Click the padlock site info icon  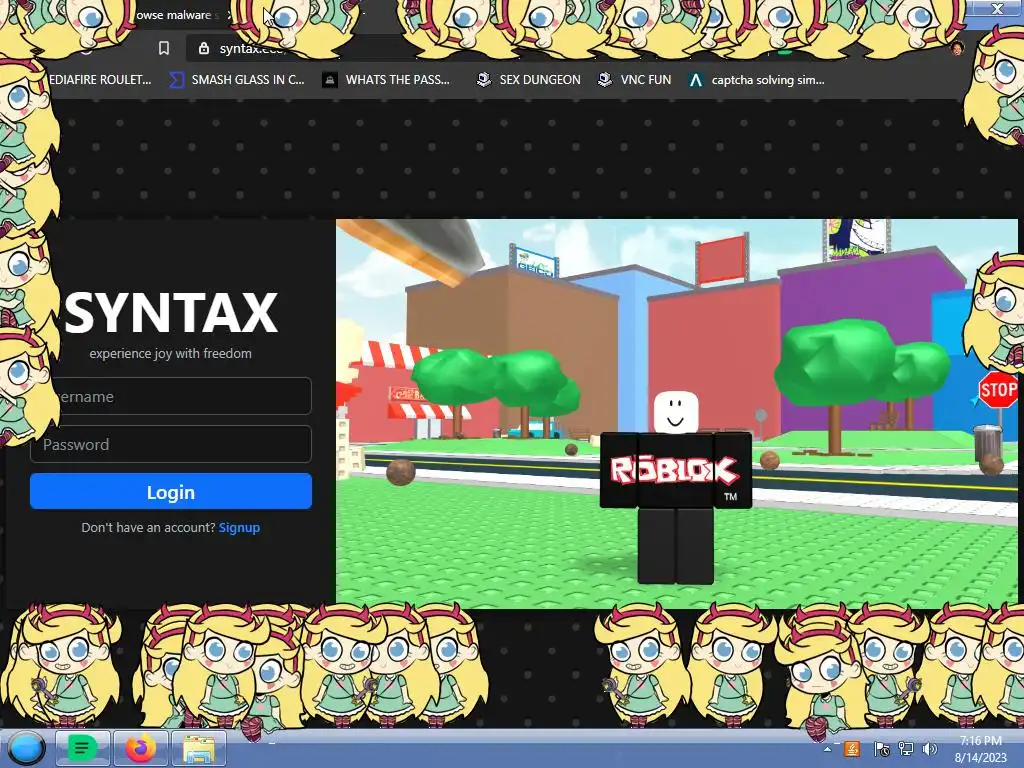click(x=204, y=48)
